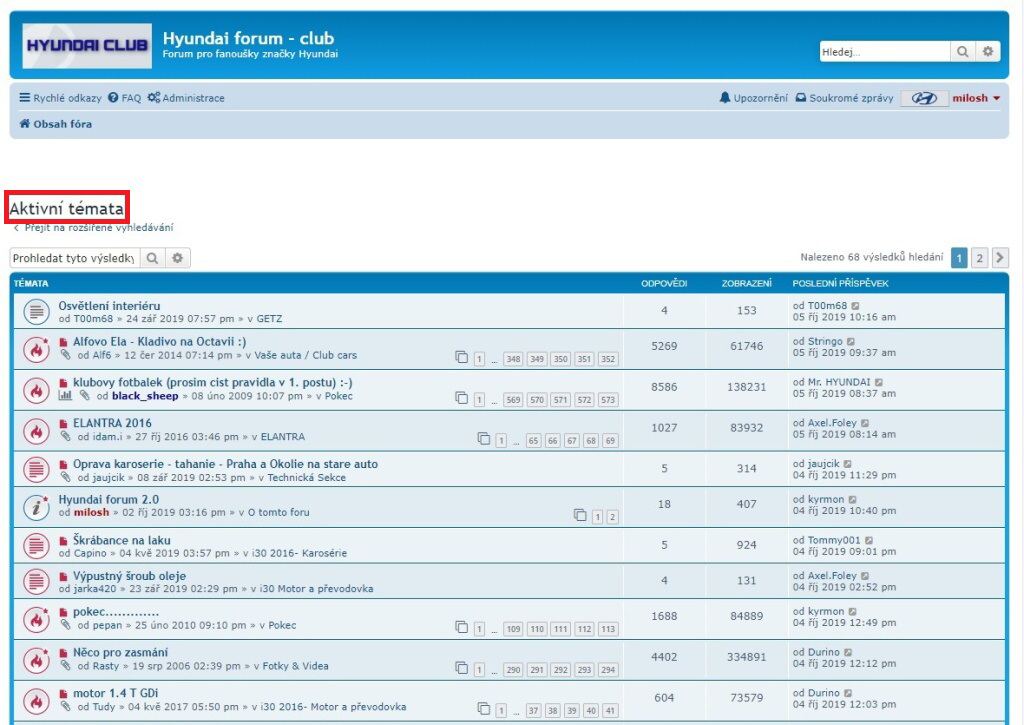Viewport: 1024px width, 725px height.
Task: Open topic Osvětlení interiéru
Action: [109, 306]
